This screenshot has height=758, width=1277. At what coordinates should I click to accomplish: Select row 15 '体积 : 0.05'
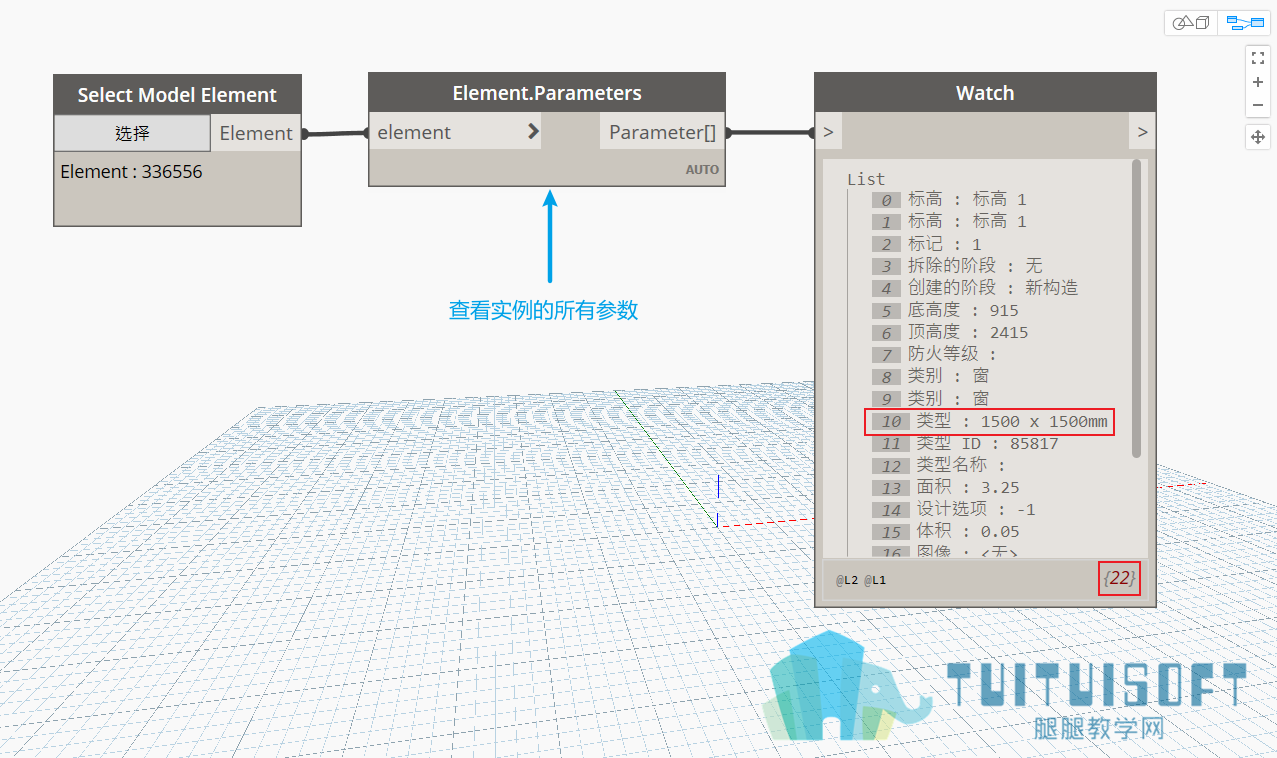pos(946,531)
